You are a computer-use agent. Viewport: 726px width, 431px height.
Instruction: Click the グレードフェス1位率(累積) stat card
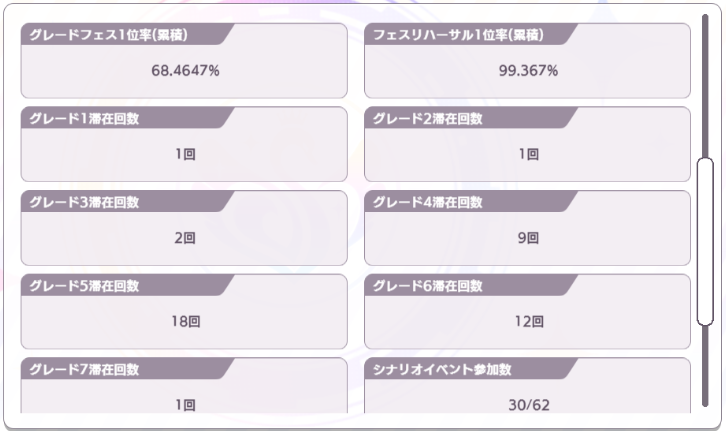[x=184, y=61]
